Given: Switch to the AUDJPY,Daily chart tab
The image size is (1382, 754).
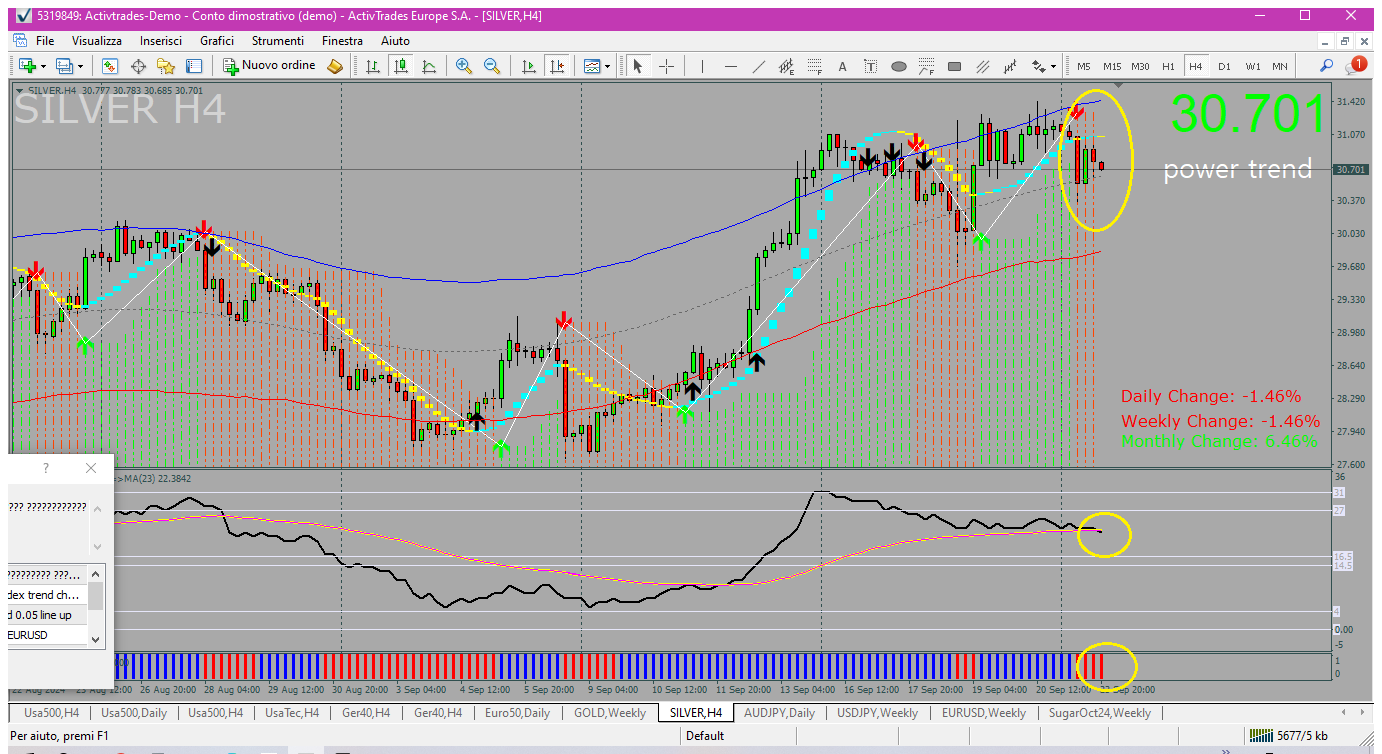Looking at the screenshot, I should pos(779,713).
